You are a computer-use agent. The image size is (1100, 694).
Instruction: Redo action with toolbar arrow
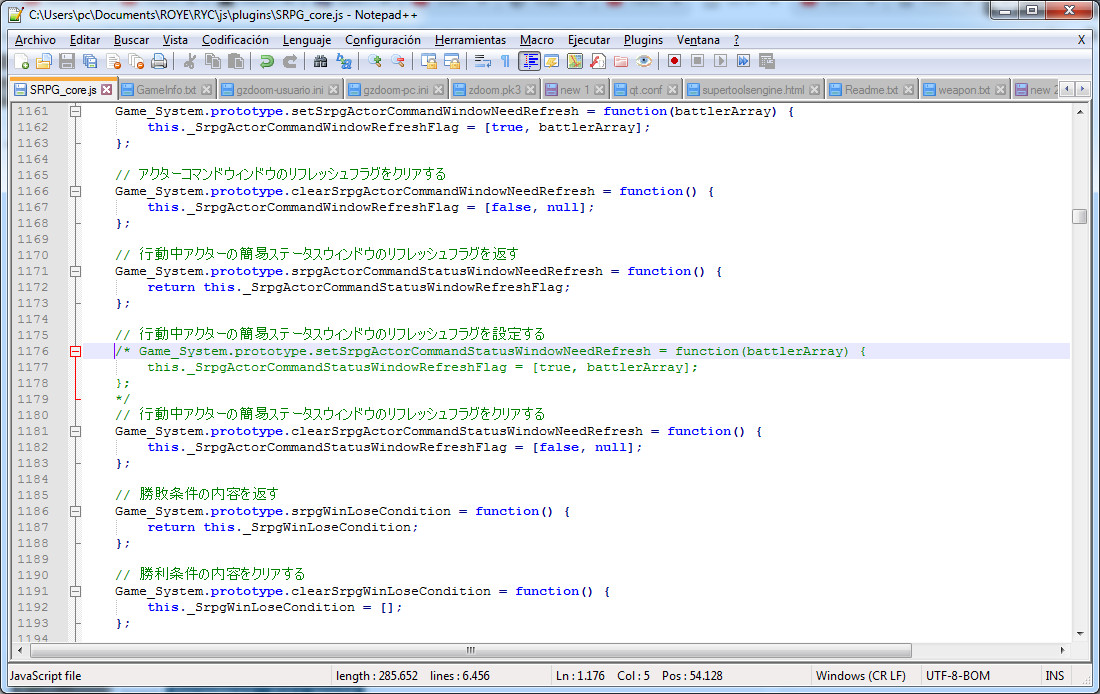pos(289,62)
